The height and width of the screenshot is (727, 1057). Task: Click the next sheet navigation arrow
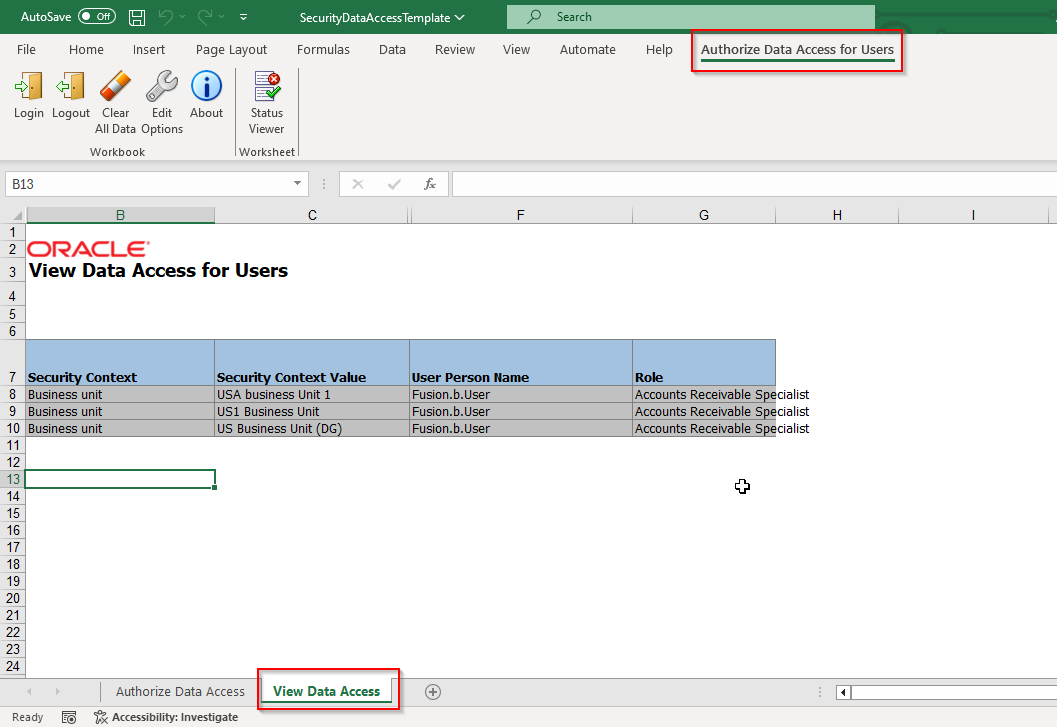(57, 691)
